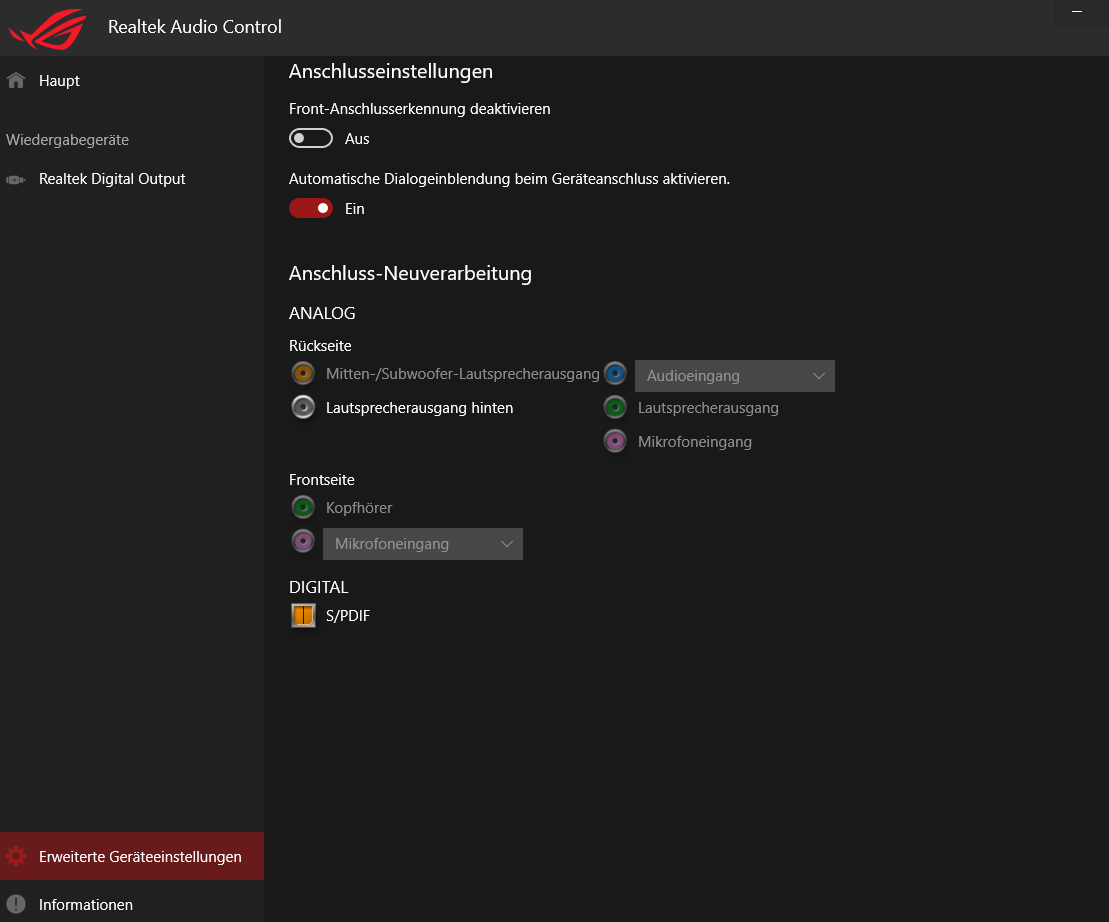Click the rear Mikrofoneingang label
This screenshot has width=1109, height=922.
[x=695, y=441]
